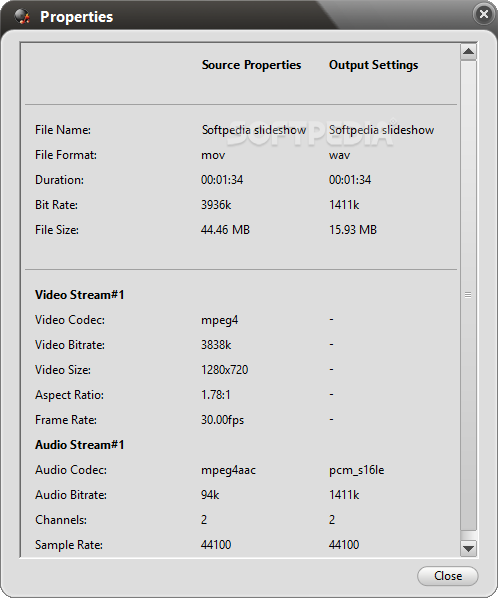Click the Audio Stream#1 section heading
This screenshot has height=598, width=498.
coord(80,445)
